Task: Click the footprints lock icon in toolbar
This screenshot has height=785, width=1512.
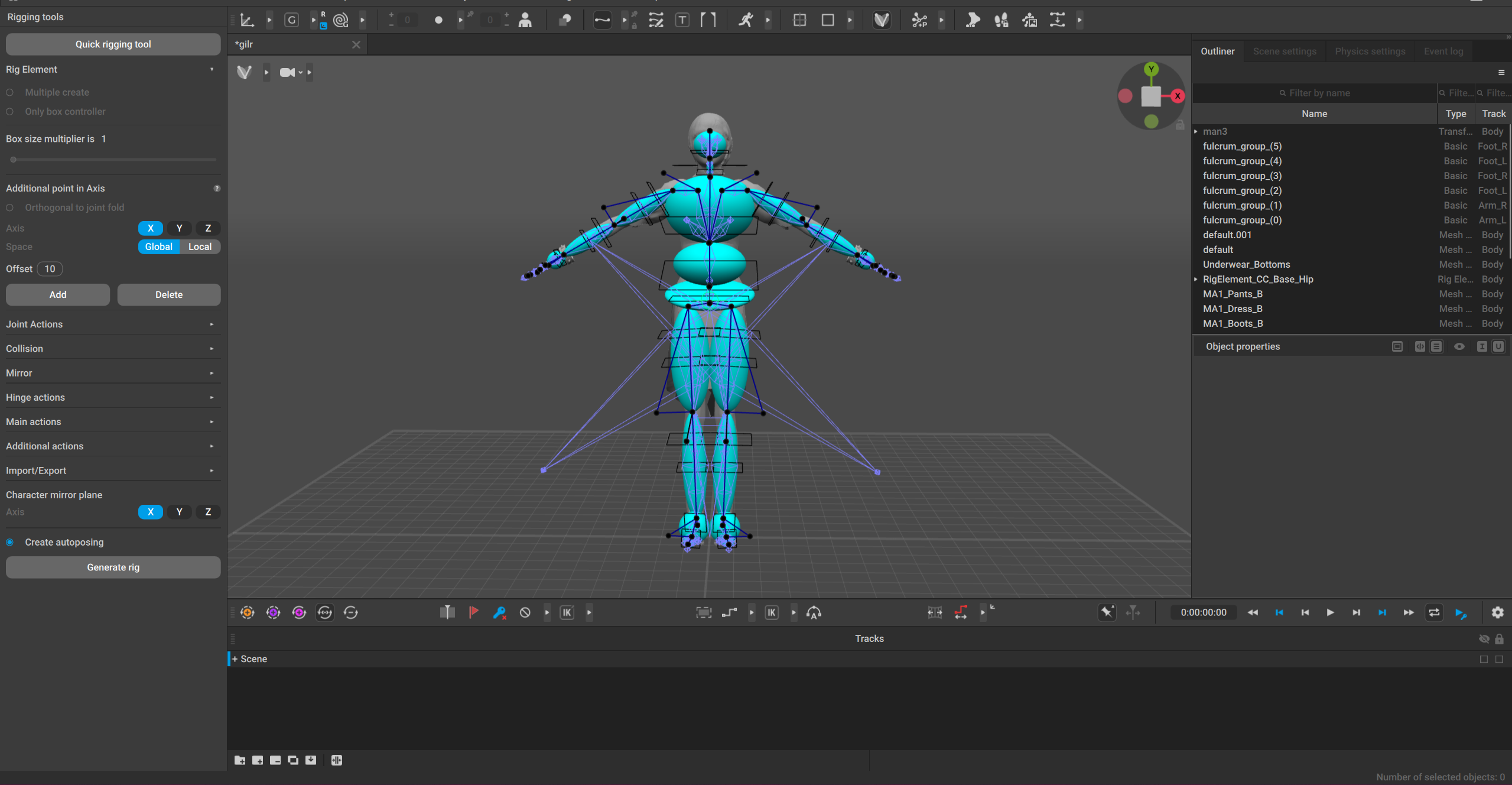Action: 1001,20
